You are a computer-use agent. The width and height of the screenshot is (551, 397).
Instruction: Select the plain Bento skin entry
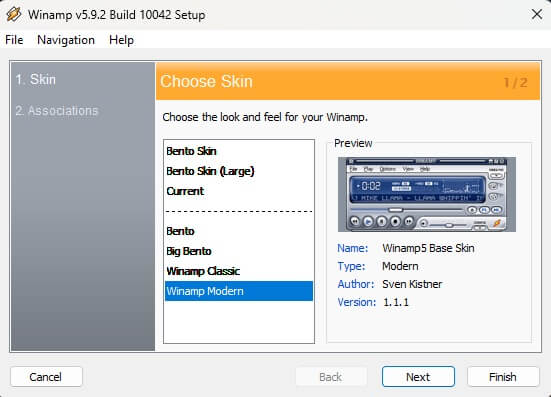point(239,231)
